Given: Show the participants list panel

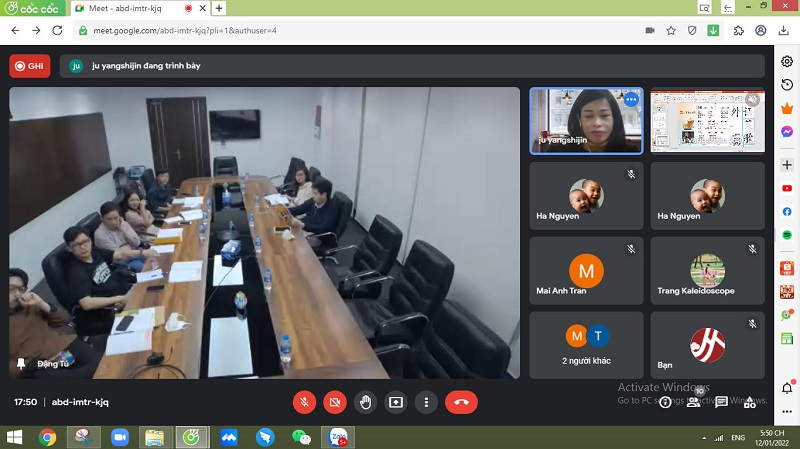Looking at the screenshot, I should 693,402.
